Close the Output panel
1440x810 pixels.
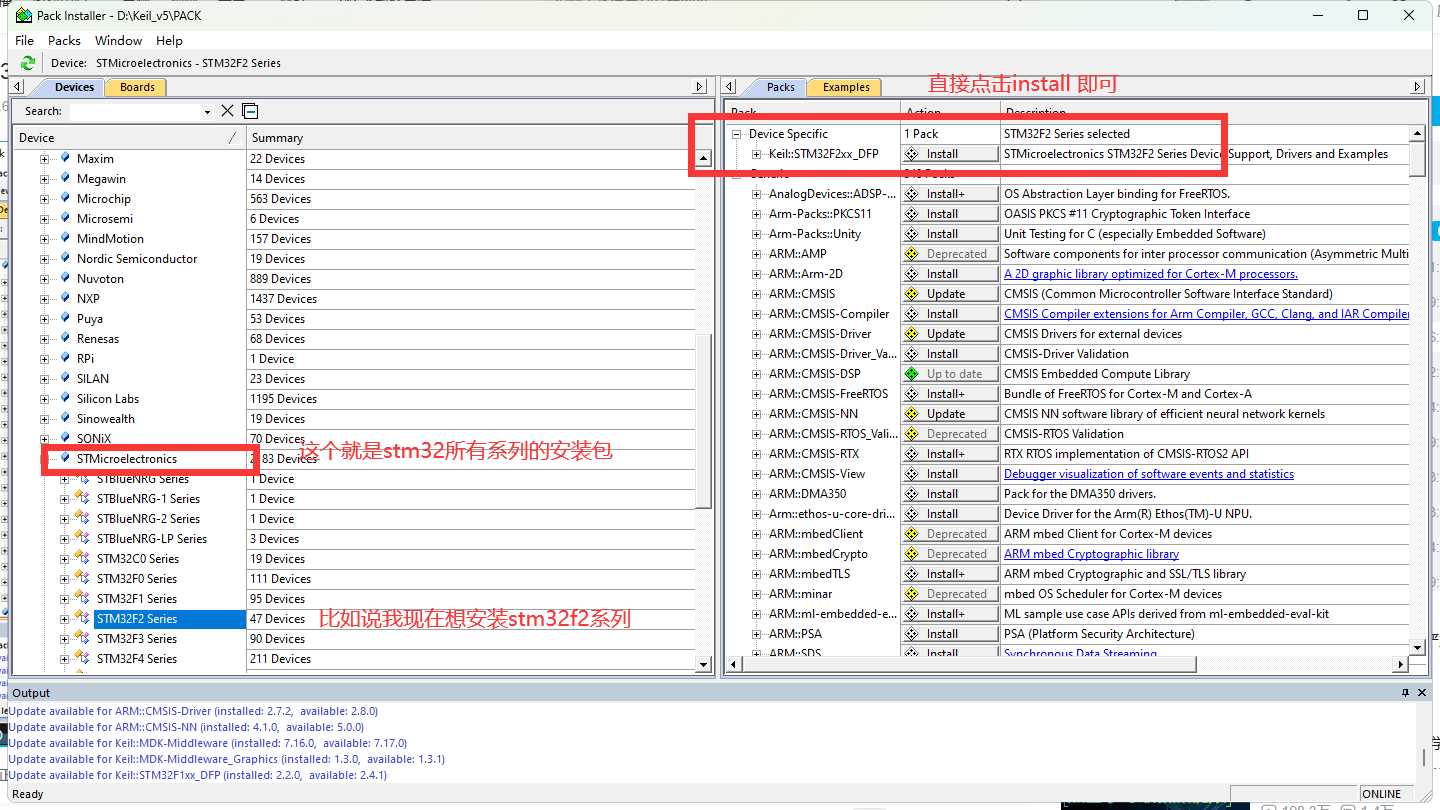[1422, 693]
